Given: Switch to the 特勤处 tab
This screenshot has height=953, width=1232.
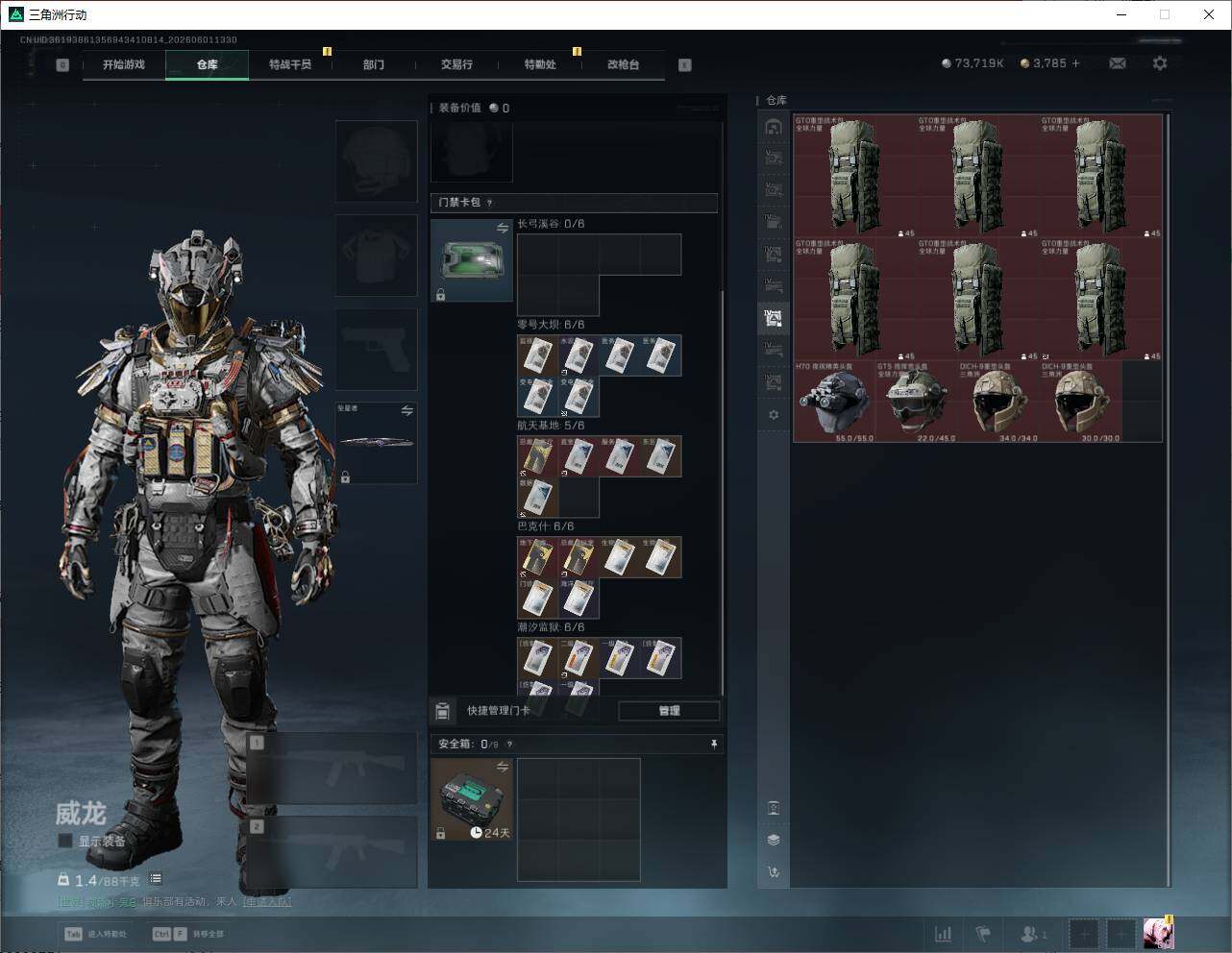Looking at the screenshot, I should coord(540,64).
